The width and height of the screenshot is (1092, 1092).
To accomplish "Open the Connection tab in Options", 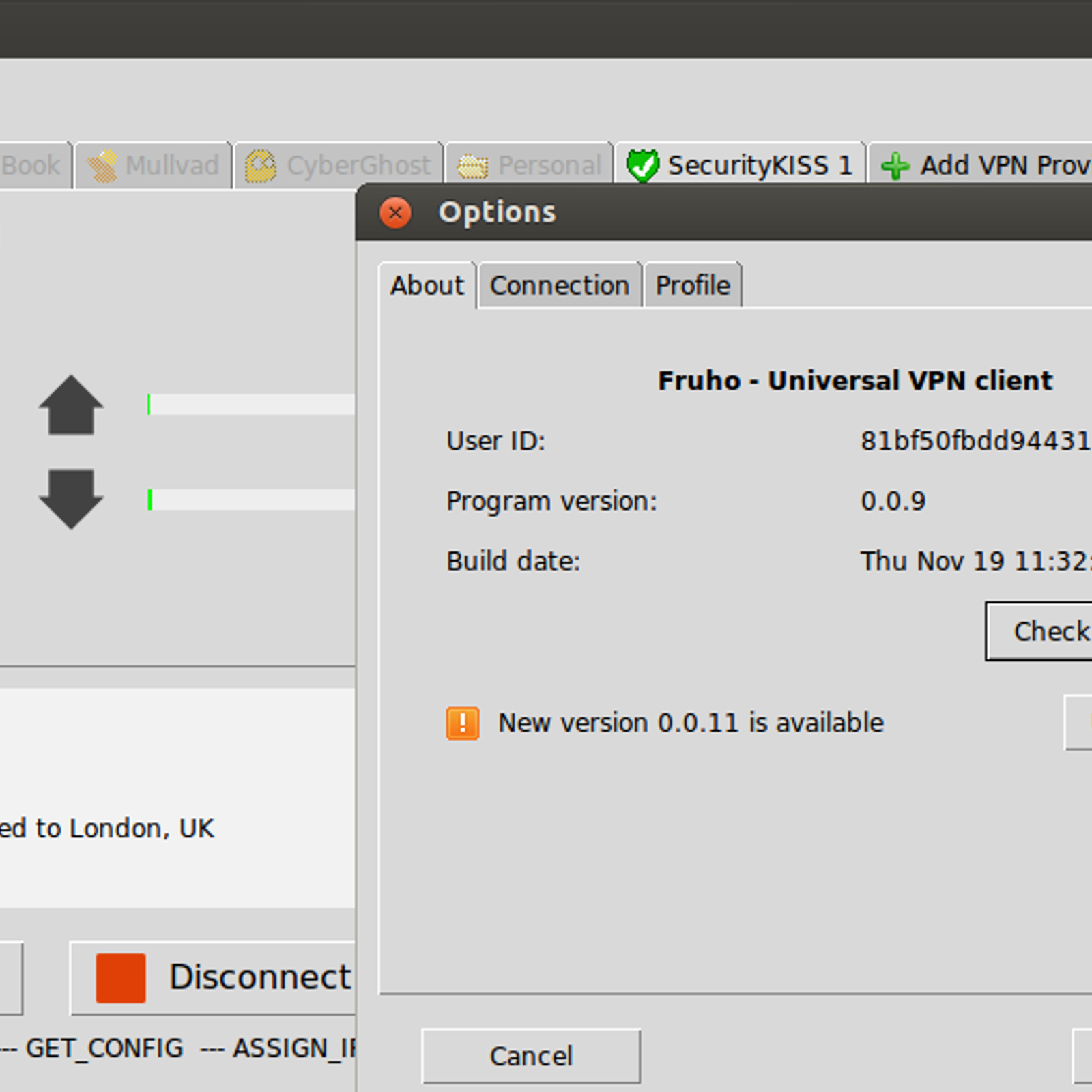I will pyautogui.click(x=560, y=285).
